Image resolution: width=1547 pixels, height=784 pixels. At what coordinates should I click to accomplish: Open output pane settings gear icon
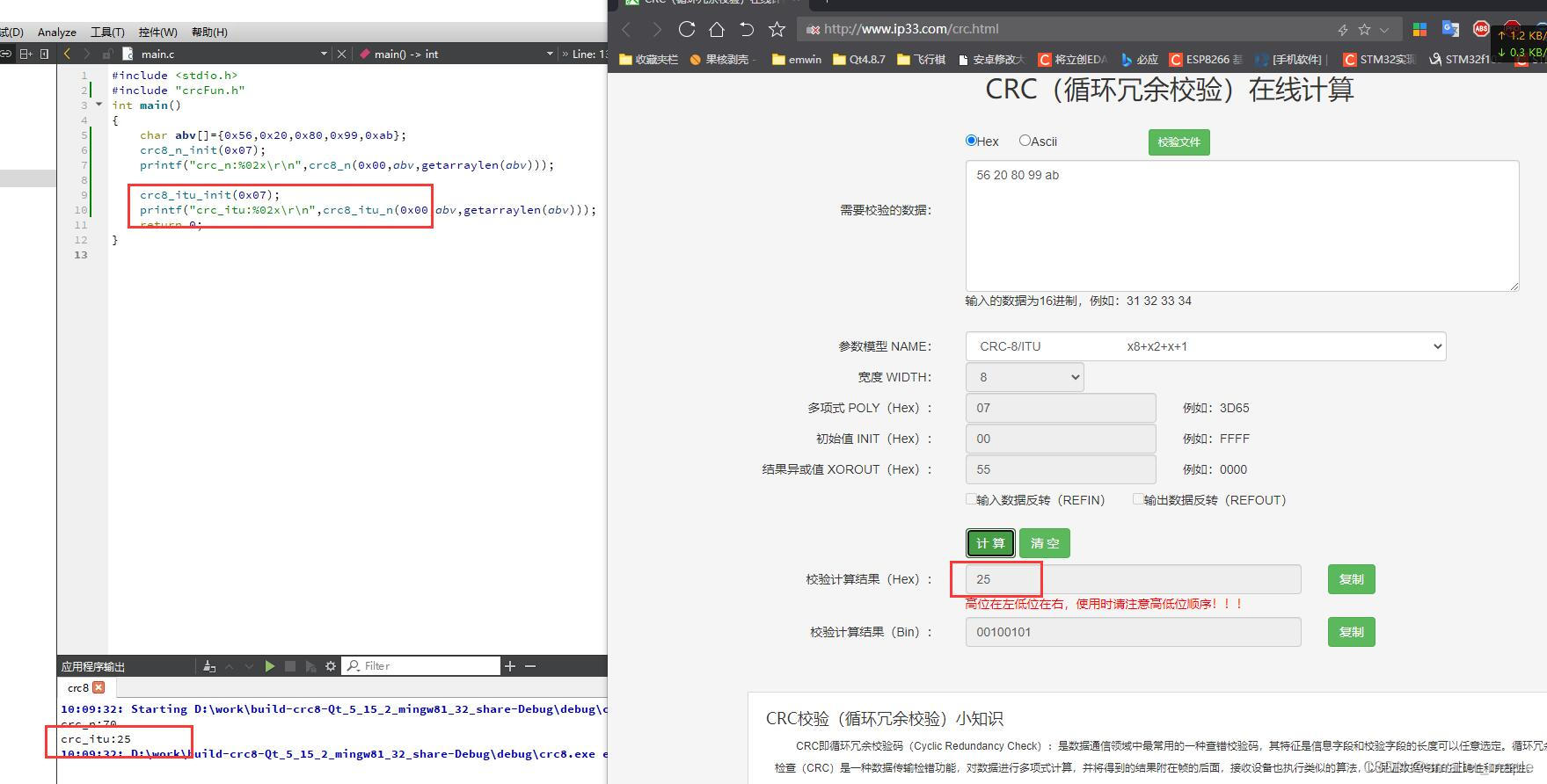331,666
